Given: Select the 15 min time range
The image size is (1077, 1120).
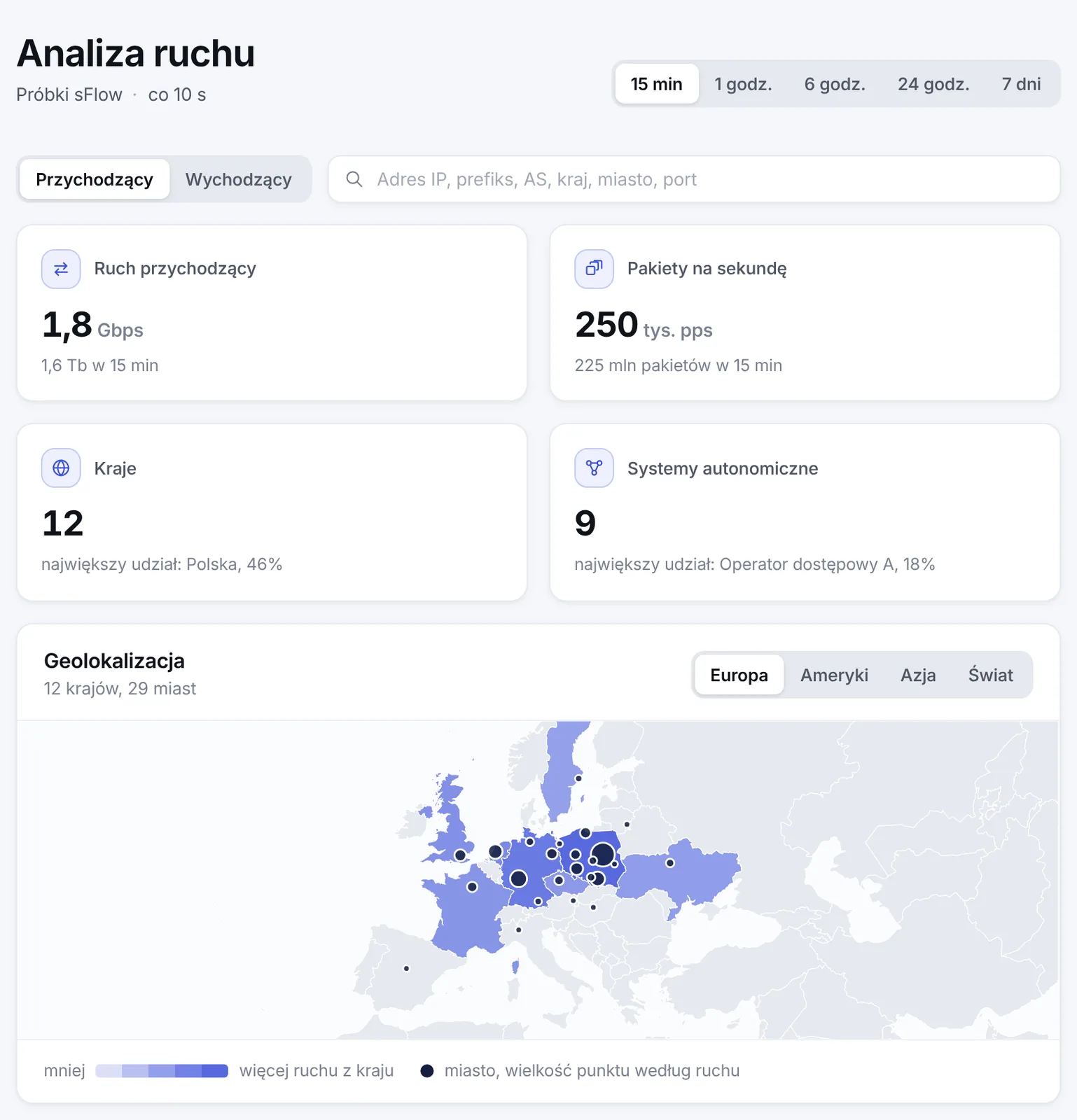Looking at the screenshot, I should [x=656, y=84].
